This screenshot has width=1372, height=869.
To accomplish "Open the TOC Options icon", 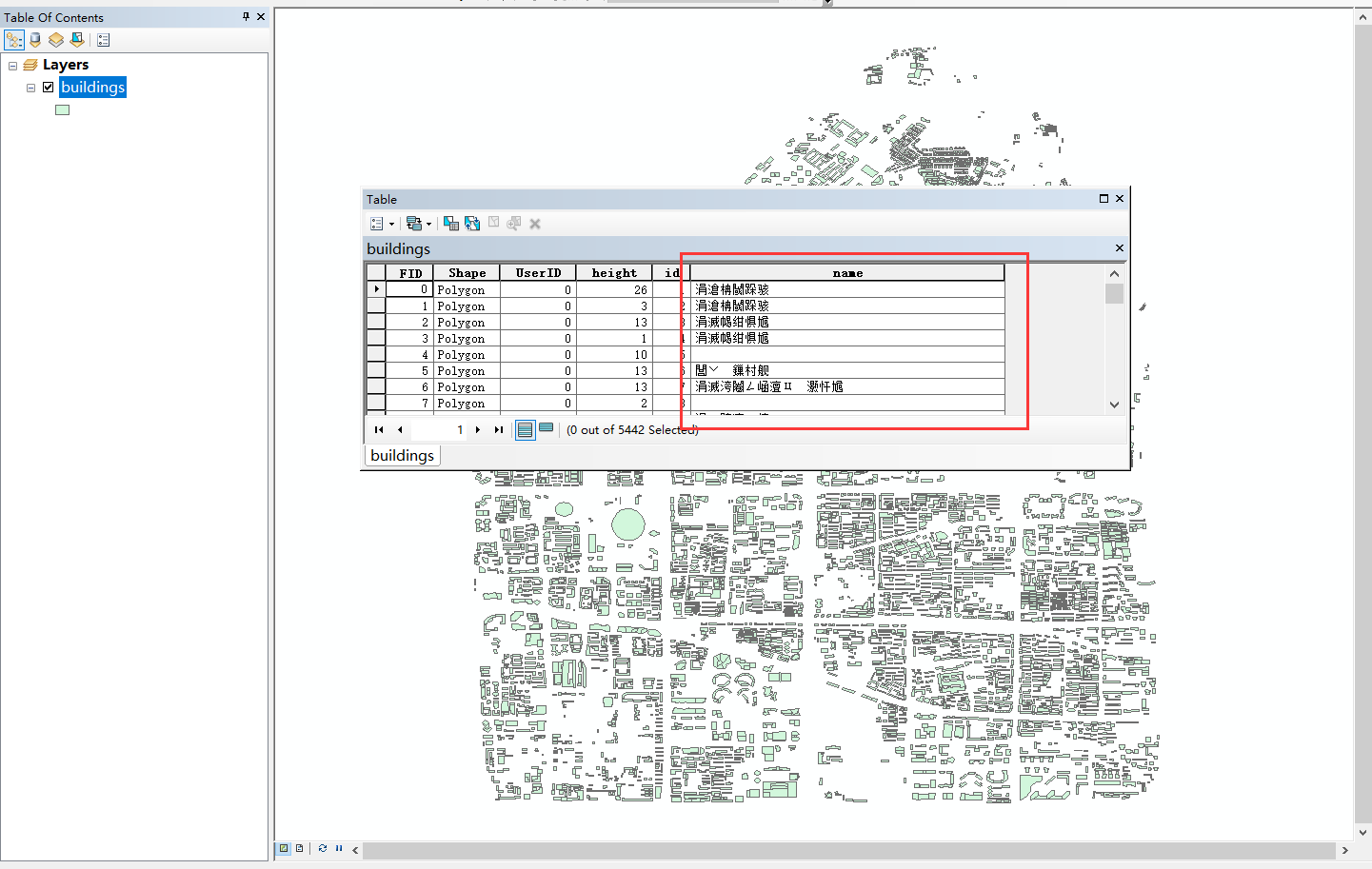I will pyautogui.click(x=103, y=39).
